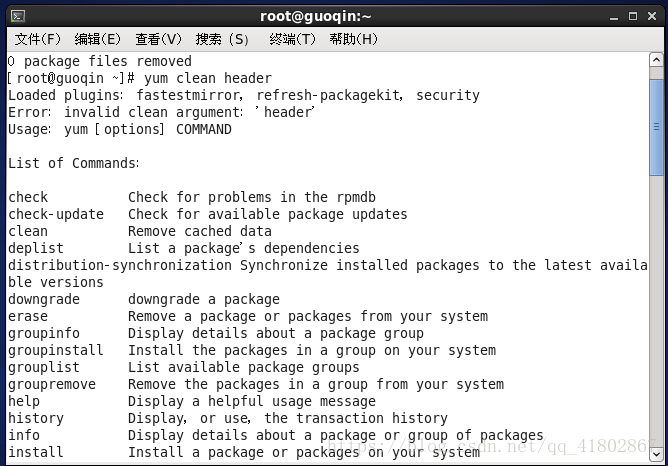
Task: Click 'List available package groups' description
Action: coord(244,367)
